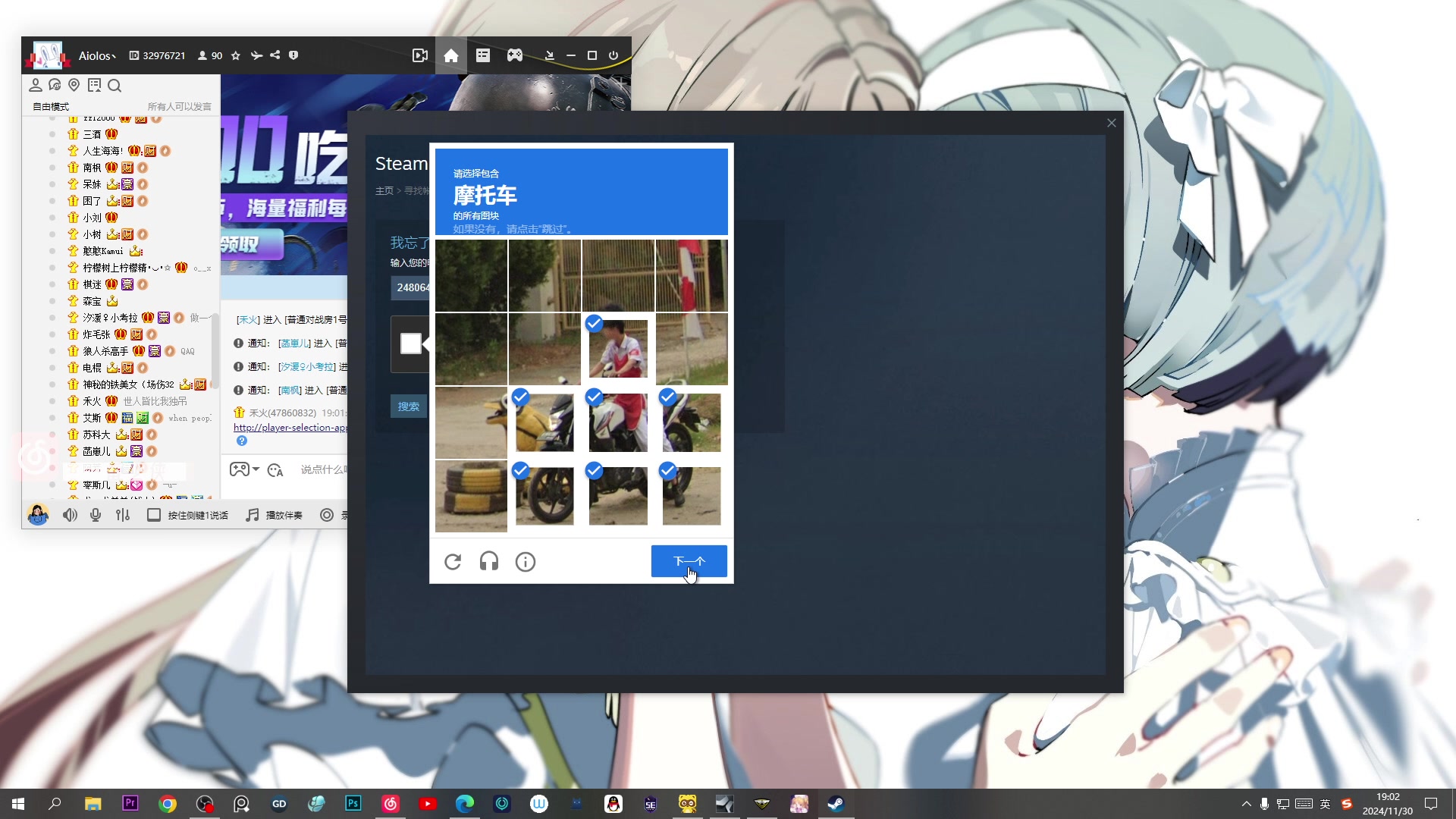
Task: Select member 憨憨Kamui in user list
Action: 103,251
